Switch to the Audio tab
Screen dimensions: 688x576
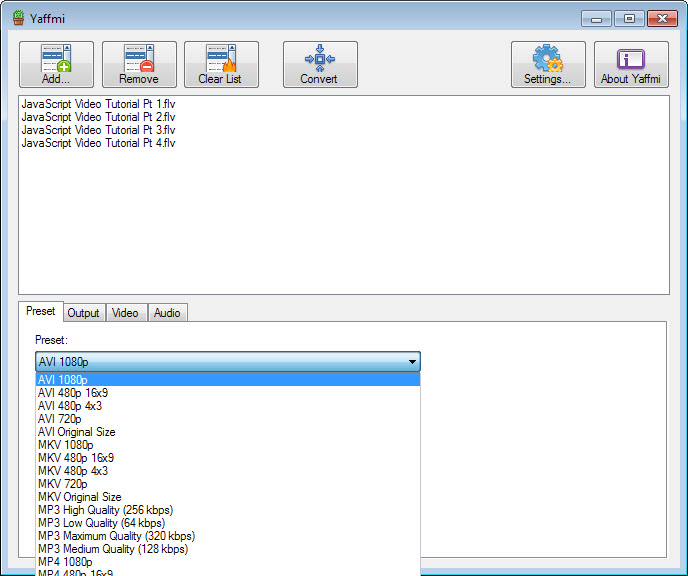167,313
